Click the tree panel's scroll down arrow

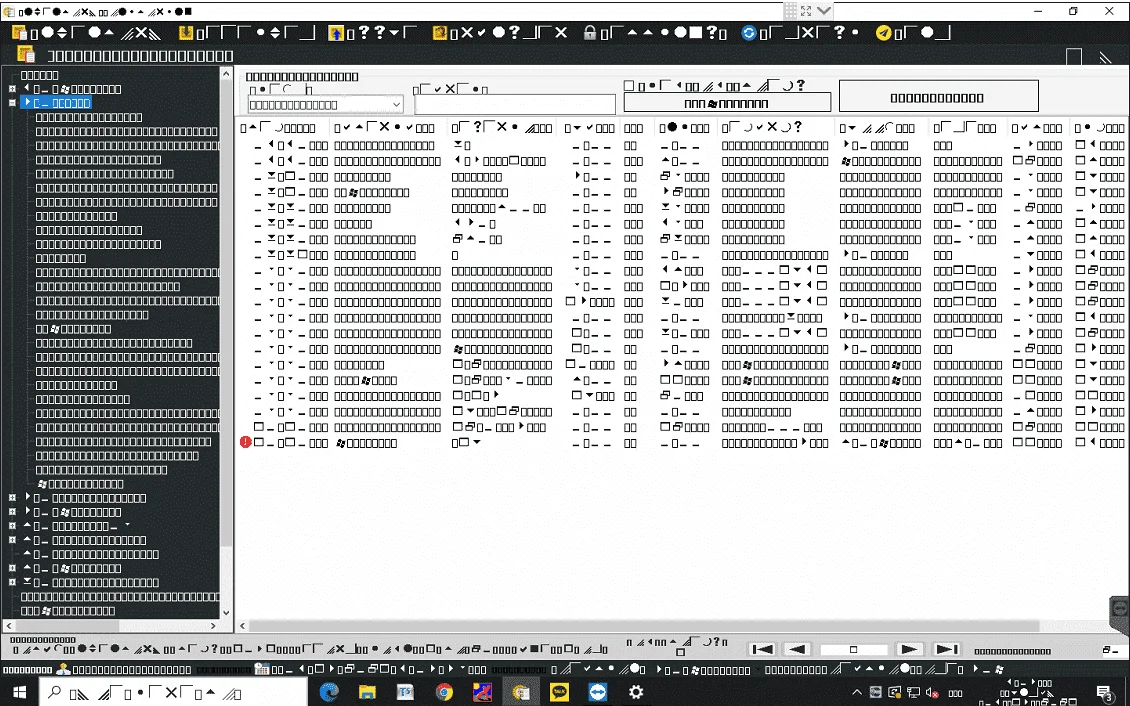coord(226,613)
